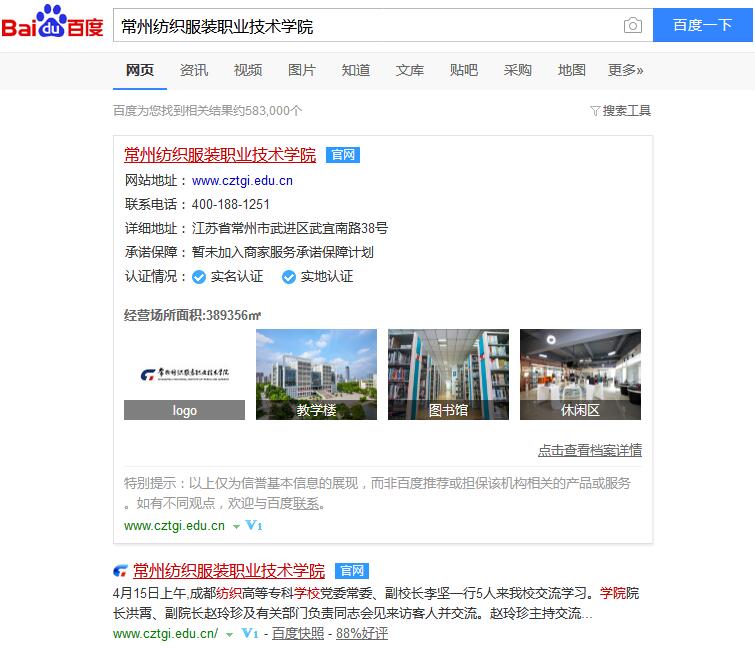The width and height of the screenshot is (755, 649).
Task: Click the result count 约583,000个 text
Action: [268, 111]
